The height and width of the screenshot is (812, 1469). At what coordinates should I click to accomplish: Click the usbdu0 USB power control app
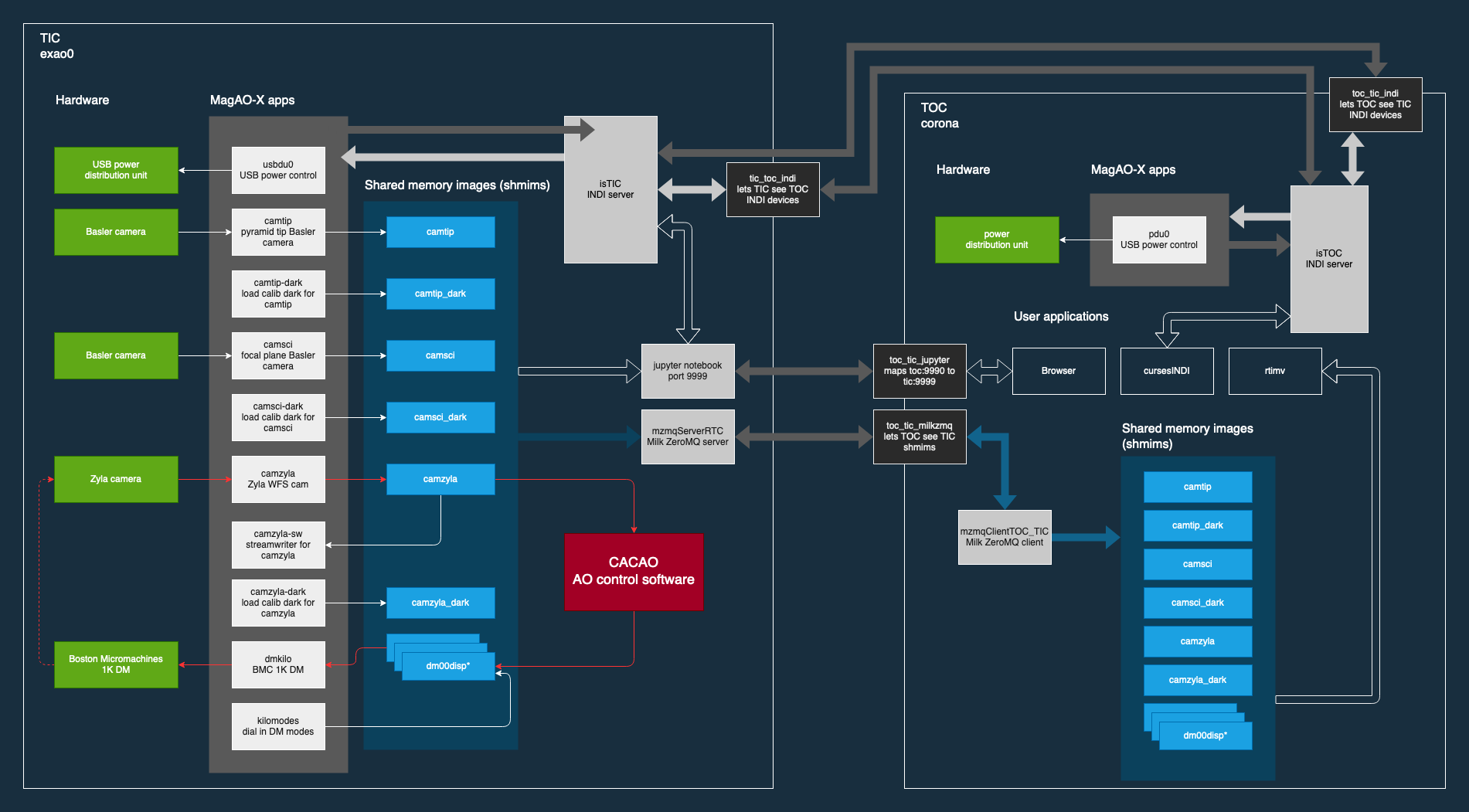click(278, 170)
